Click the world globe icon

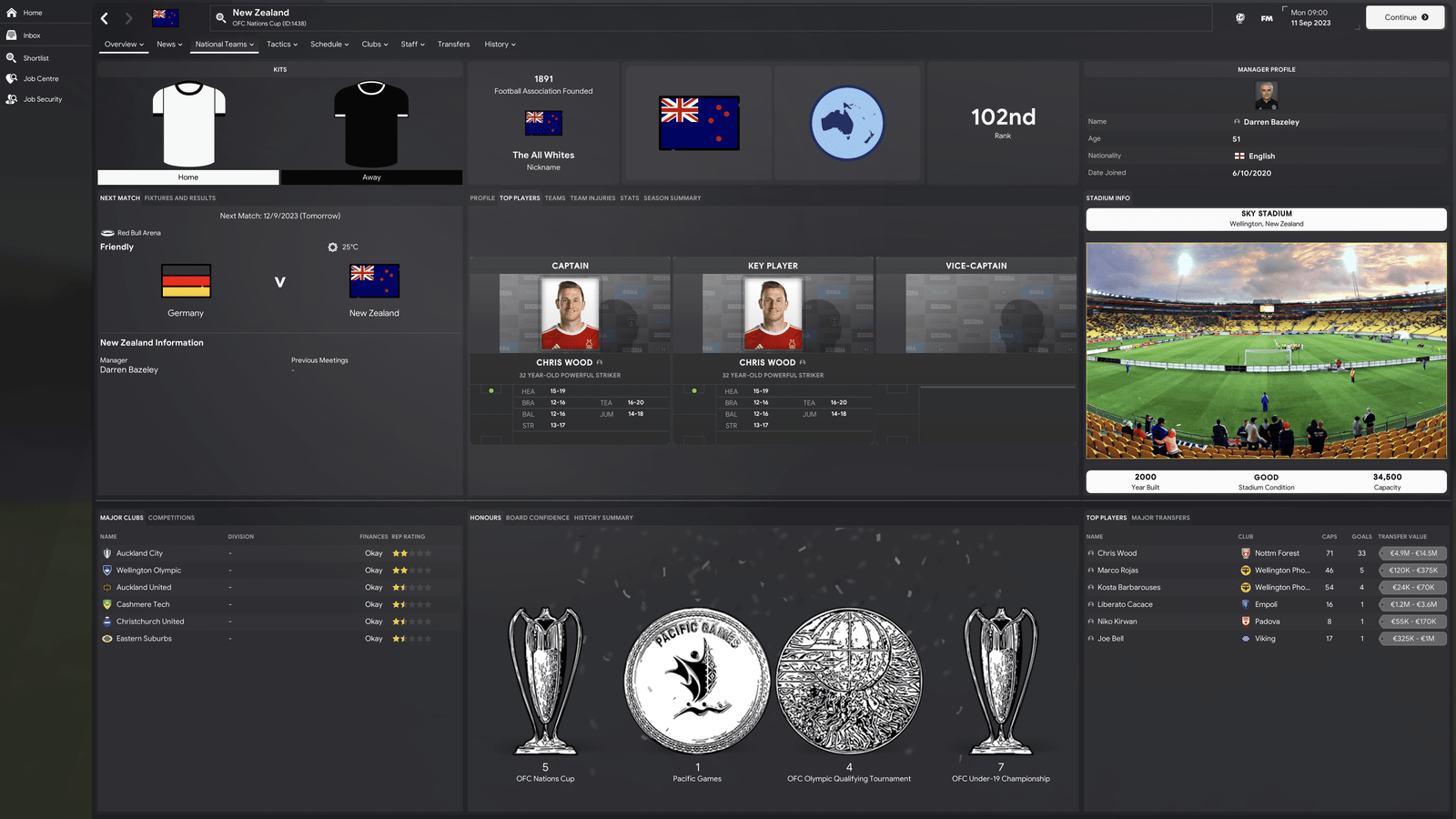pyautogui.click(x=1239, y=18)
